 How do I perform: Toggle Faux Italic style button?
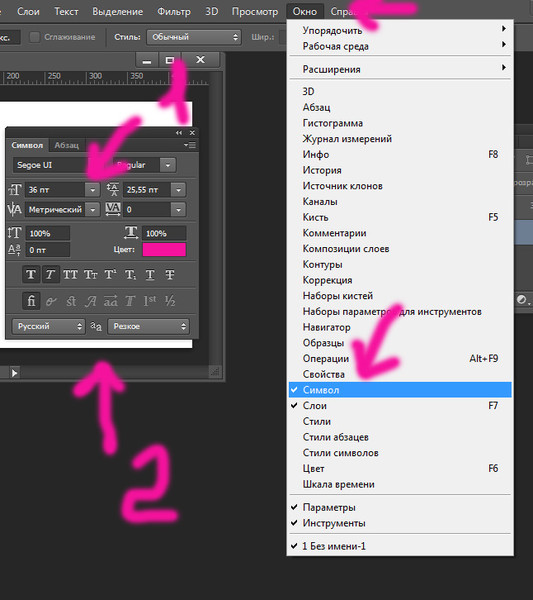point(51,274)
